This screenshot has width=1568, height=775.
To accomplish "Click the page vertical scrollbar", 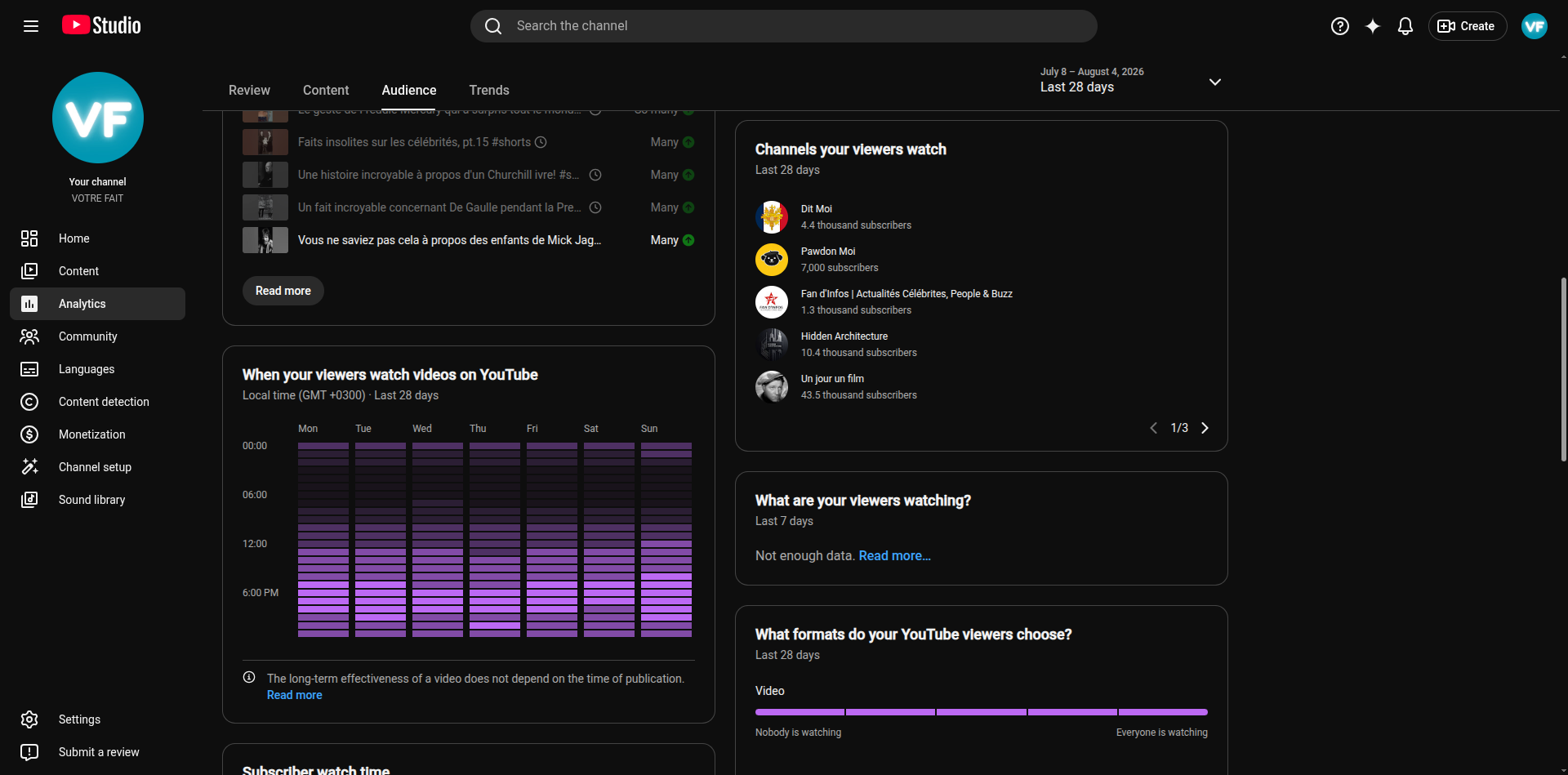I will point(1563,369).
